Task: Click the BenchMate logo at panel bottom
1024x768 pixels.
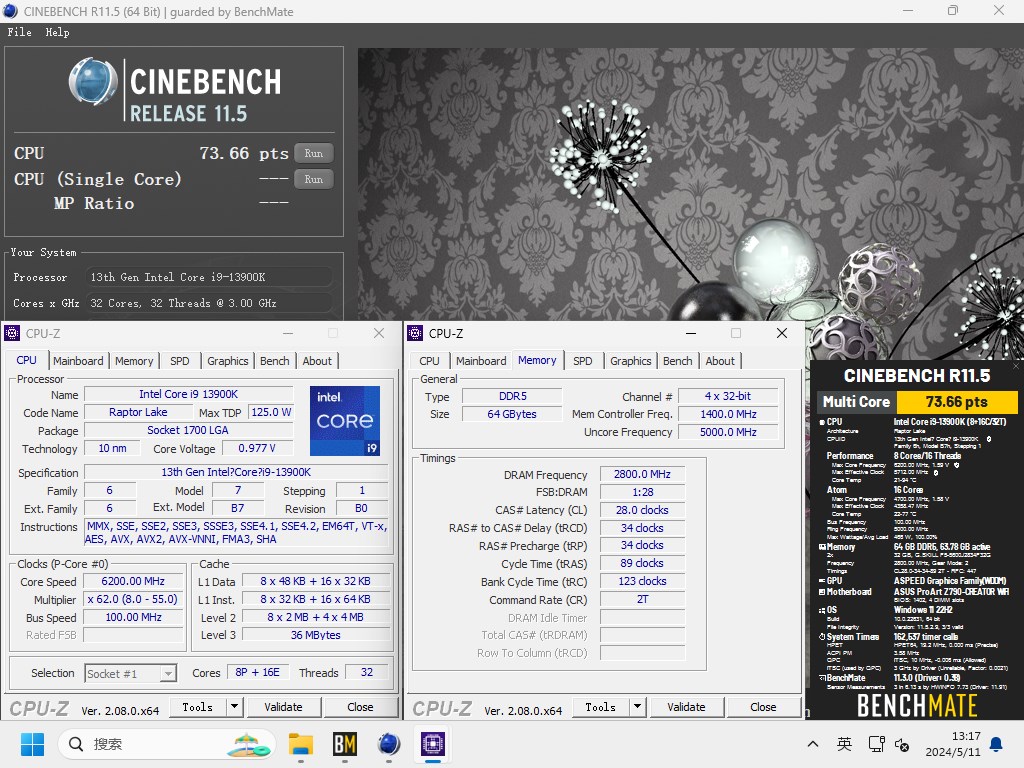Action: 917,705
